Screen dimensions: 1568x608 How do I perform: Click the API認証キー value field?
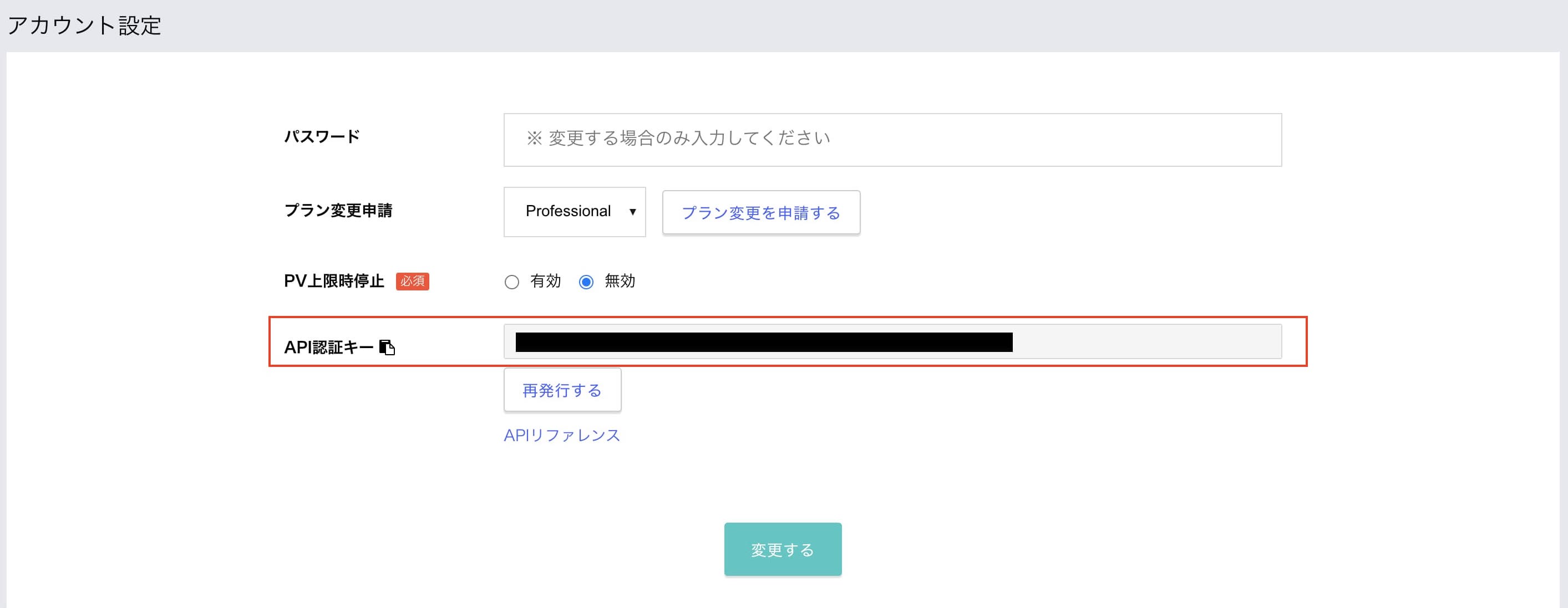point(892,342)
